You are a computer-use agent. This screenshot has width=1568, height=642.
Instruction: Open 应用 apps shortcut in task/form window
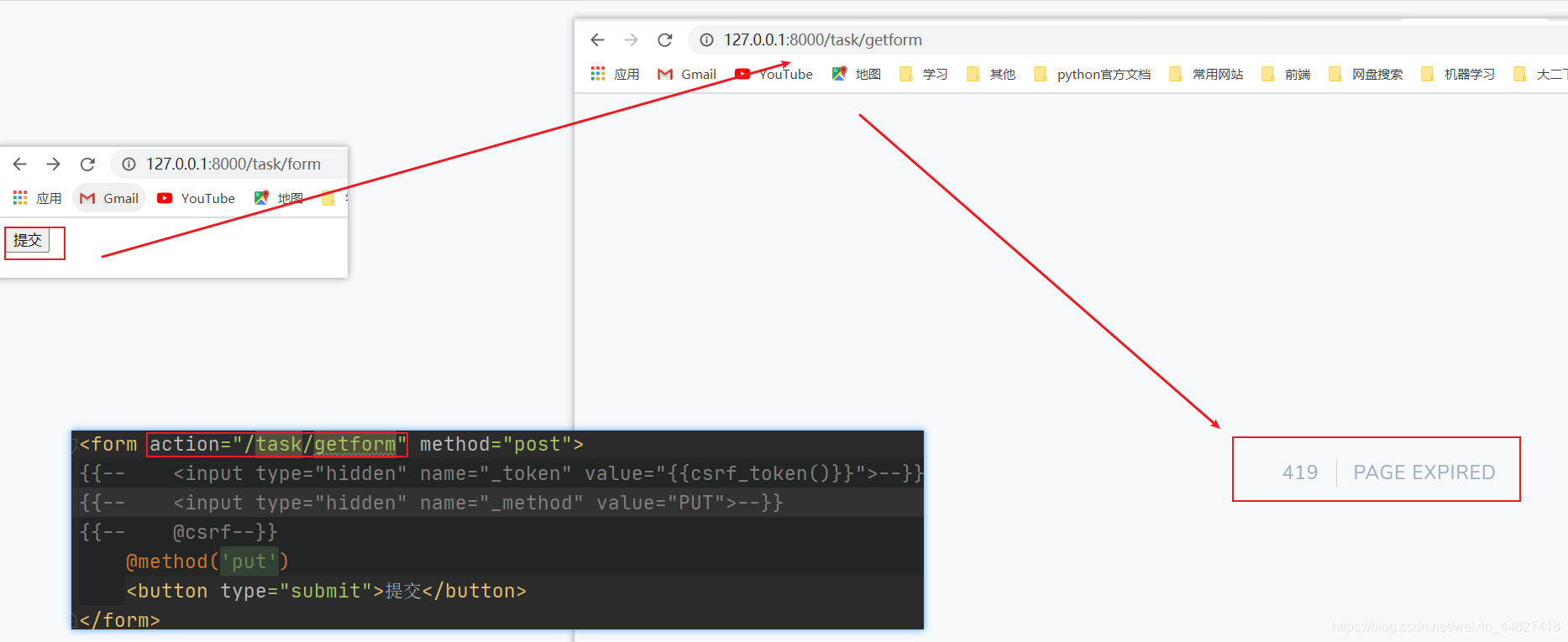pos(37,198)
